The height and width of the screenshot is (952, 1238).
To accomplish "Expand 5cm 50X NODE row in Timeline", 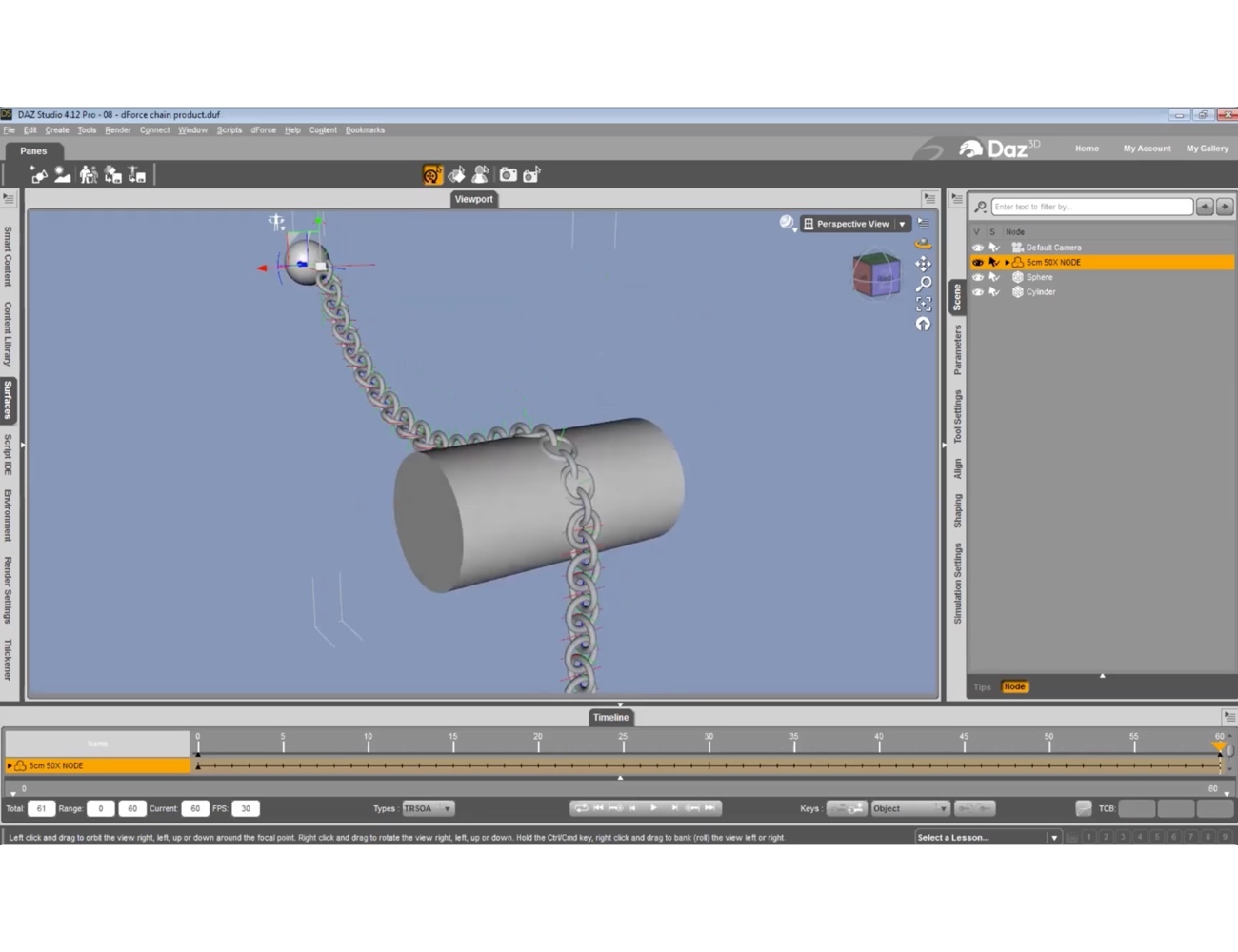I will coord(10,765).
